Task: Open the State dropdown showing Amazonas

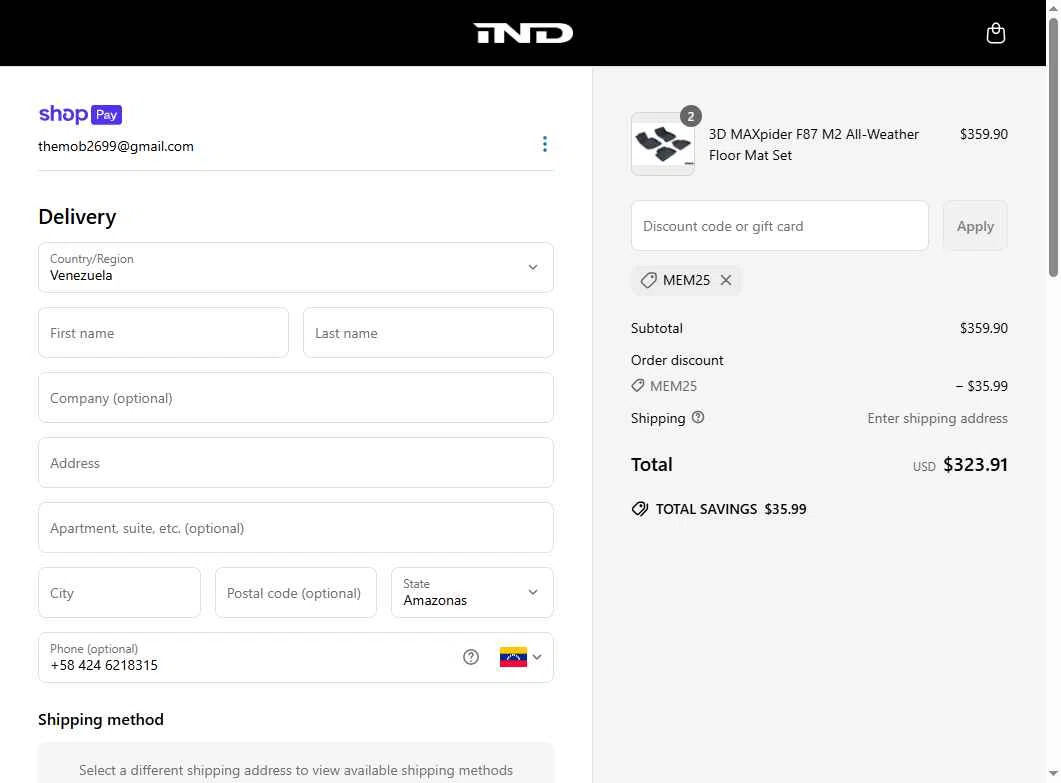Action: [x=472, y=593]
